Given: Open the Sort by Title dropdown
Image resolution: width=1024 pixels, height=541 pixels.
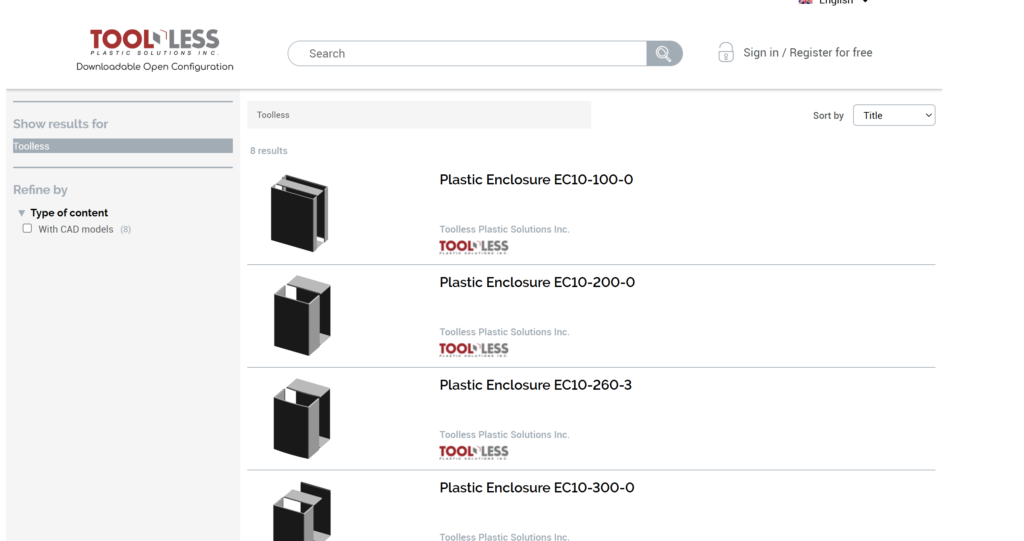Looking at the screenshot, I should click(x=893, y=116).
